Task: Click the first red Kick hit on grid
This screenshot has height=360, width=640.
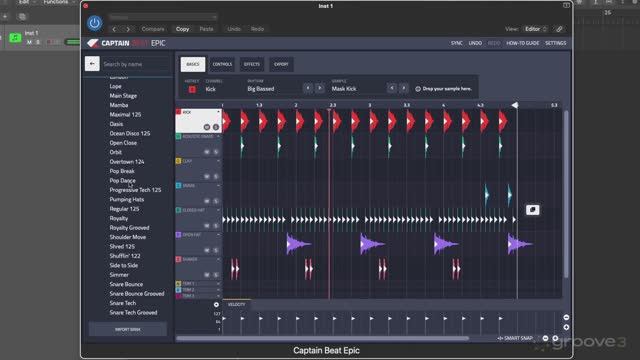Action: click(x=227, y=121)
